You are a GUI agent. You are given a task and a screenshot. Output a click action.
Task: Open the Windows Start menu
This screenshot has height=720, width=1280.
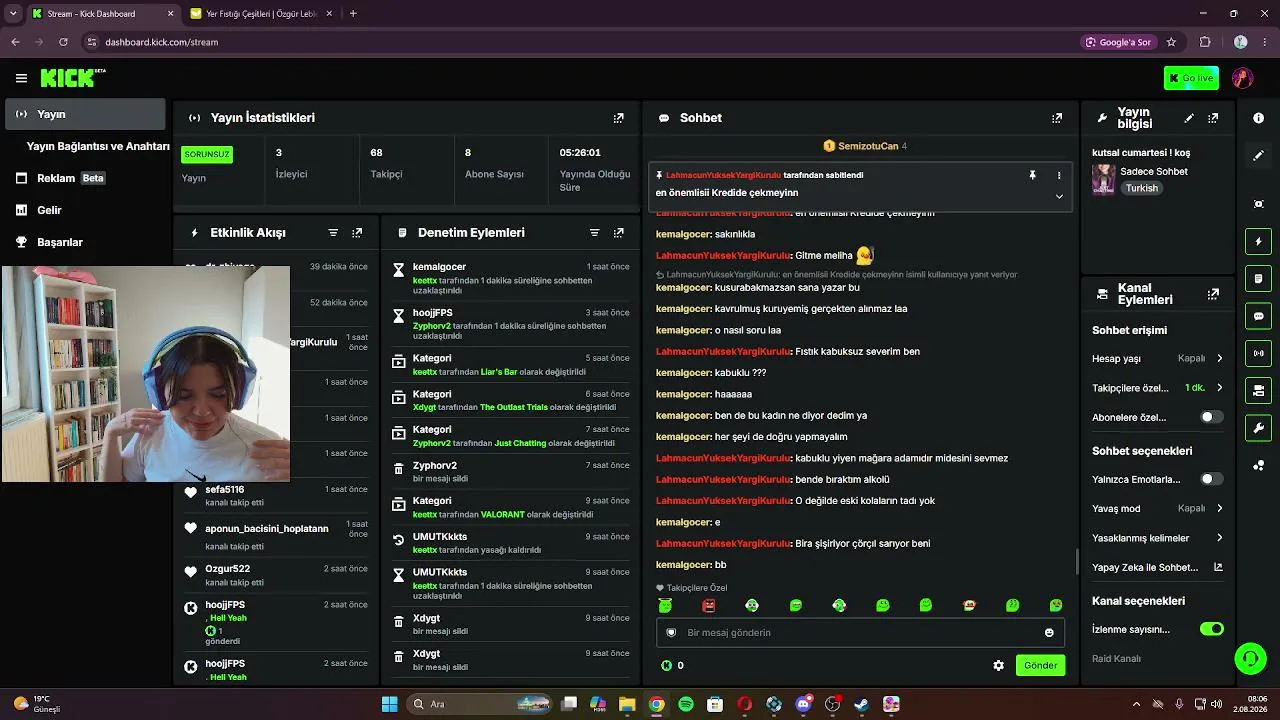click(x=389, y=704)
